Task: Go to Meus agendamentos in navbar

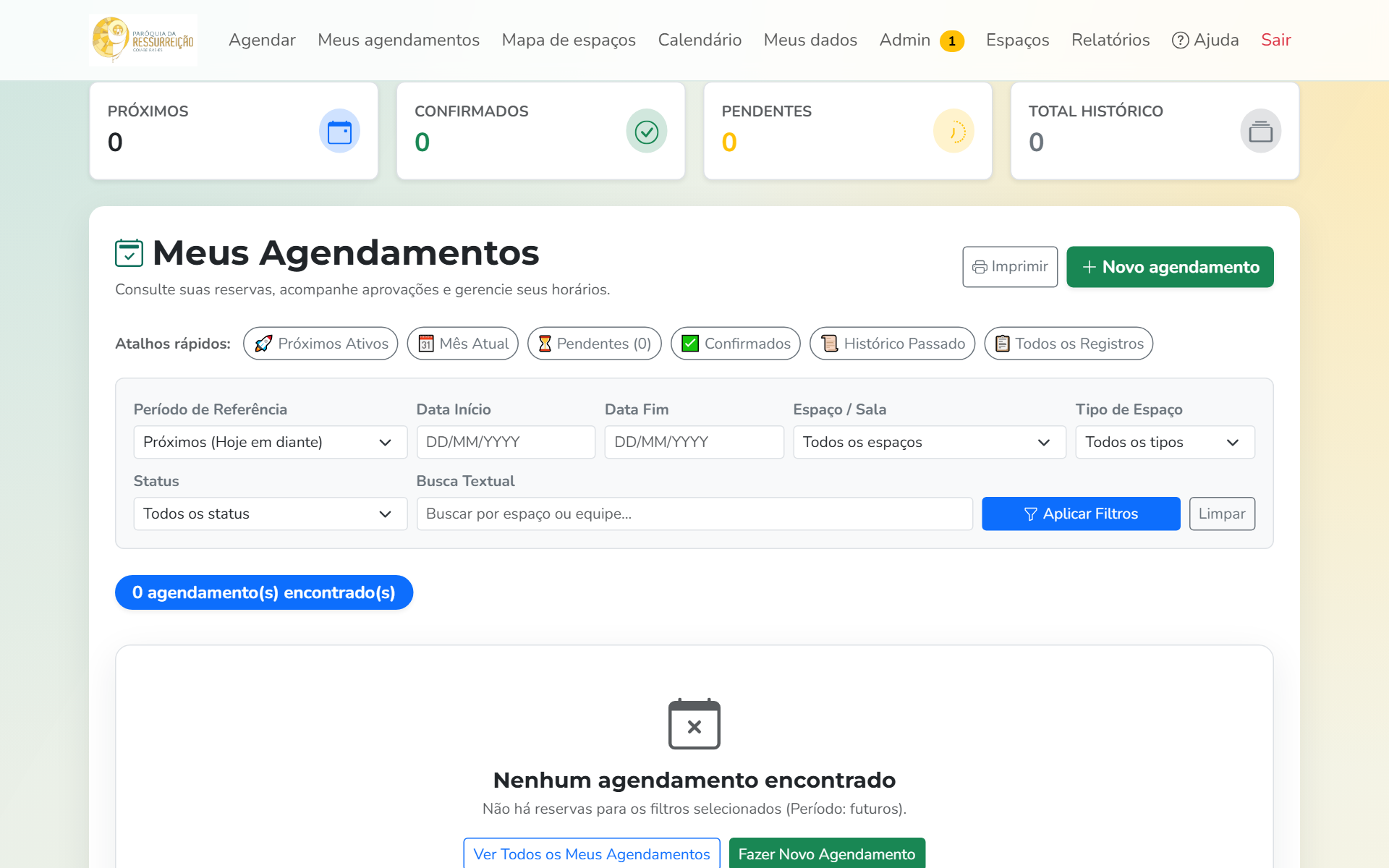Action: [x=399, y=40]
